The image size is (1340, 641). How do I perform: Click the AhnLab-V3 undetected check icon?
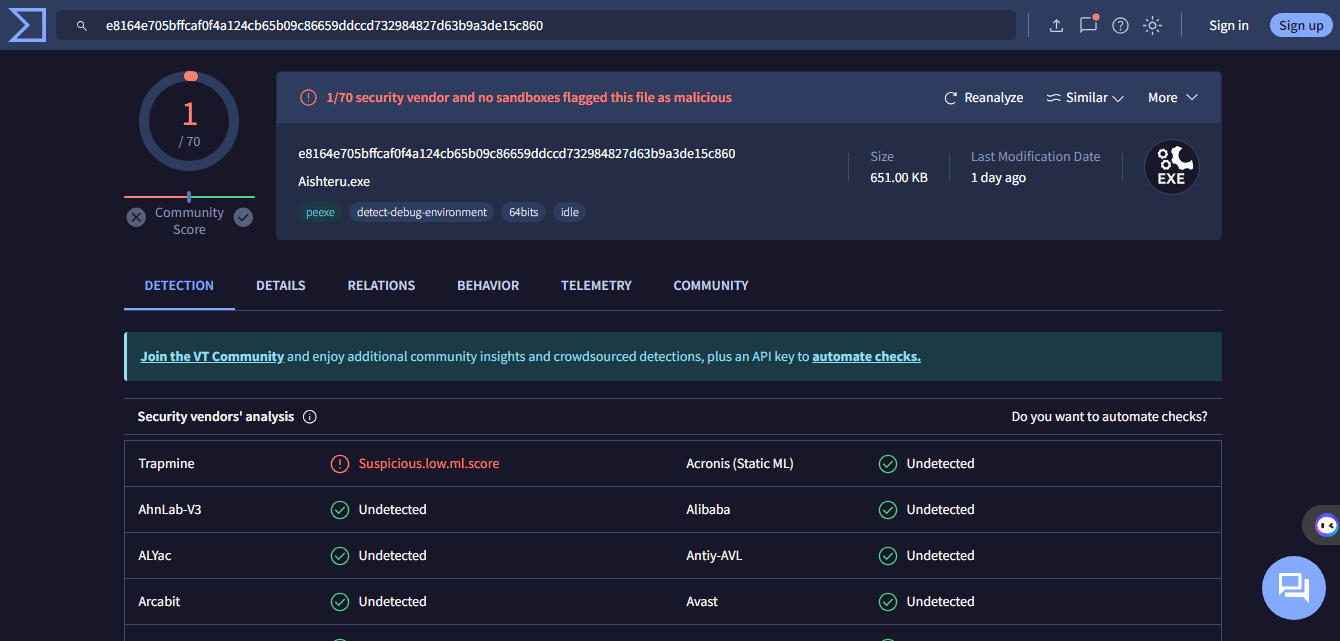tap(340, 510)
